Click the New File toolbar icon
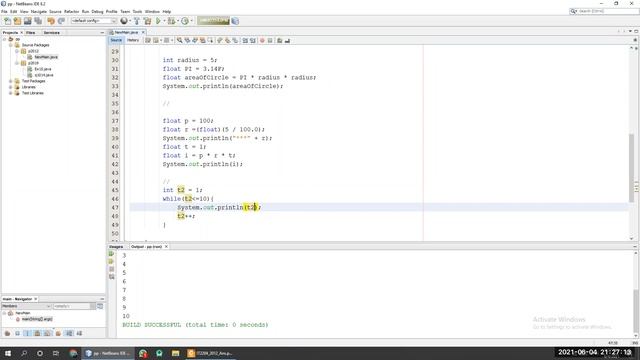This screenshot has height=360, width=640. pos(7,21)
